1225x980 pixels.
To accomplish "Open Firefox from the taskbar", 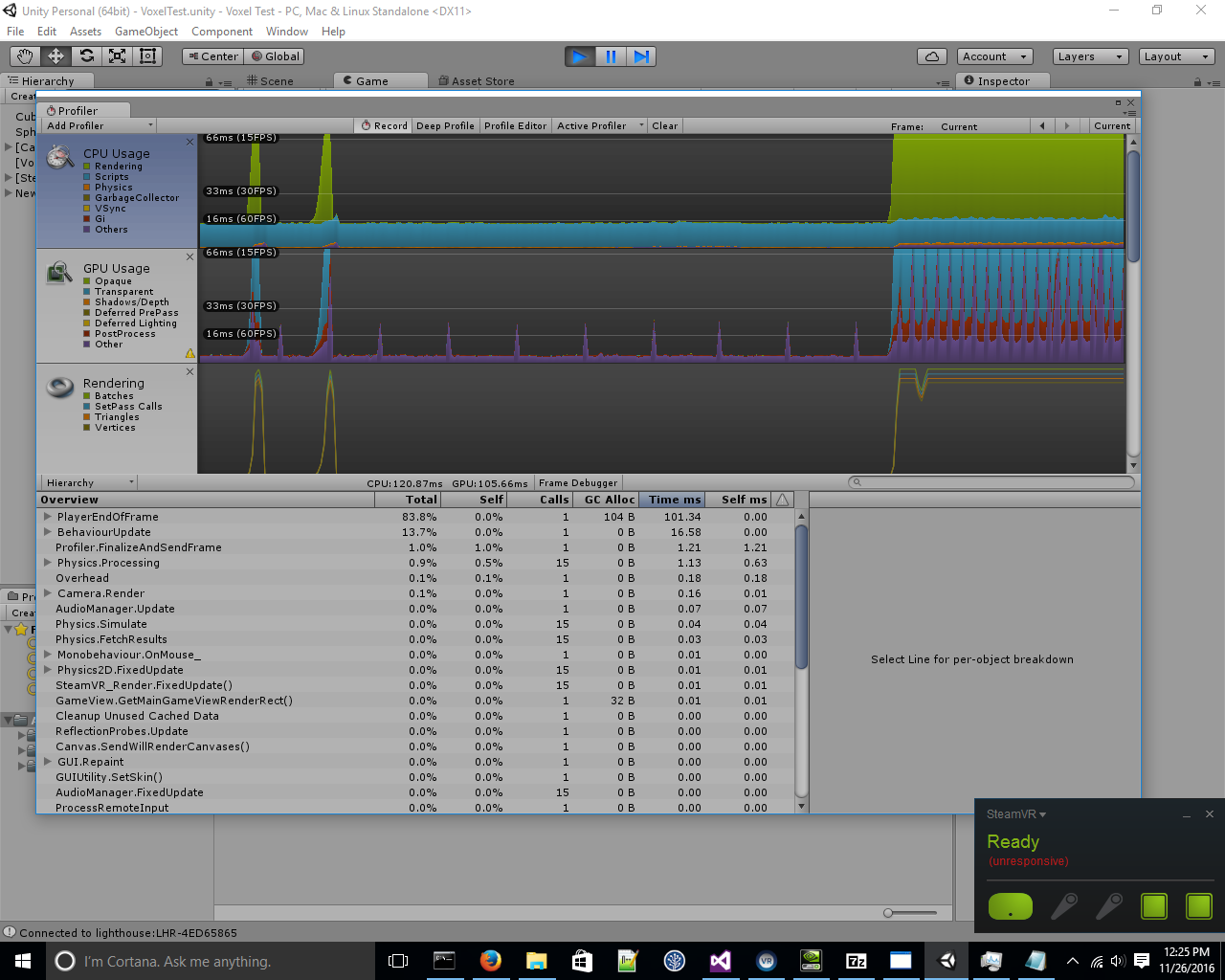I will 491,961.
